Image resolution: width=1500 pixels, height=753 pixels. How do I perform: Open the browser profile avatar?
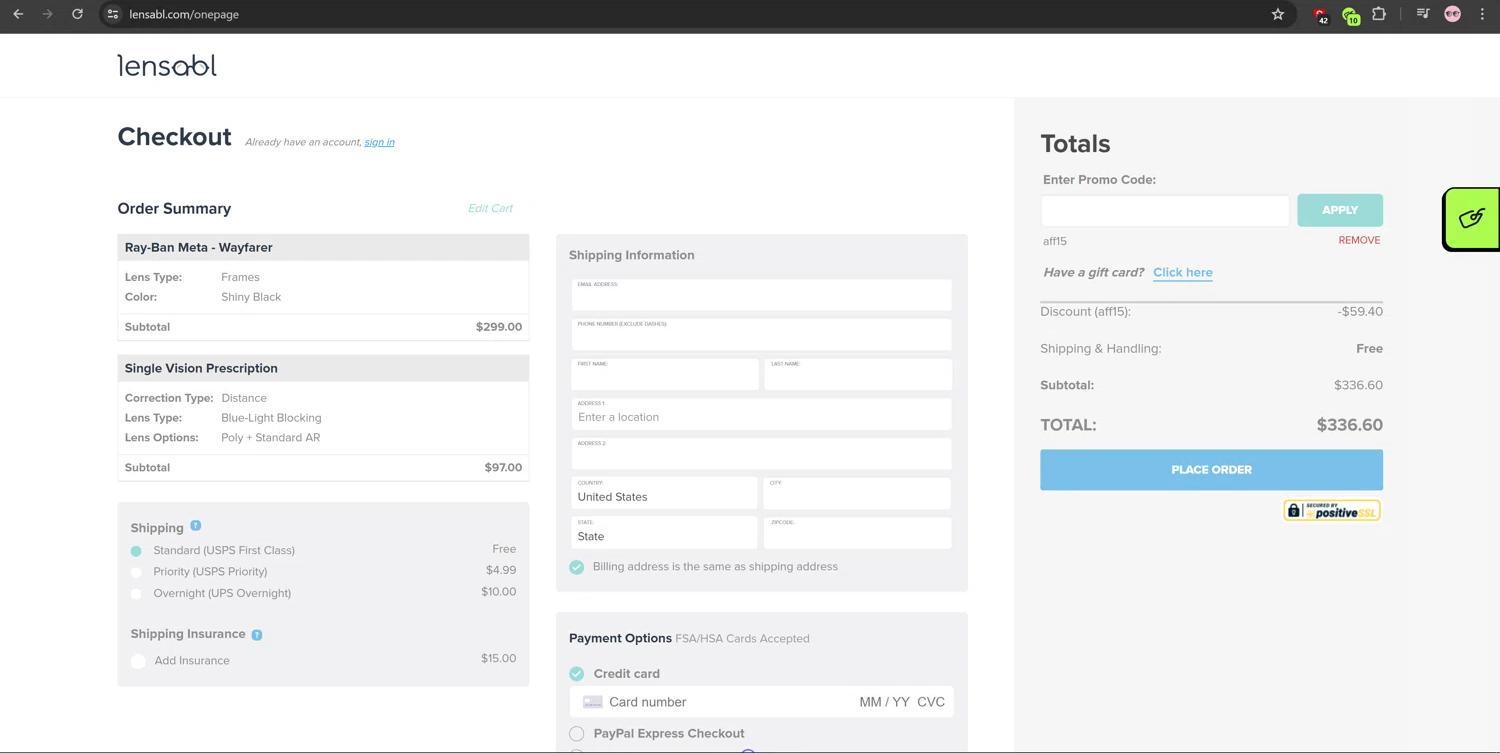pos(1452,14)
